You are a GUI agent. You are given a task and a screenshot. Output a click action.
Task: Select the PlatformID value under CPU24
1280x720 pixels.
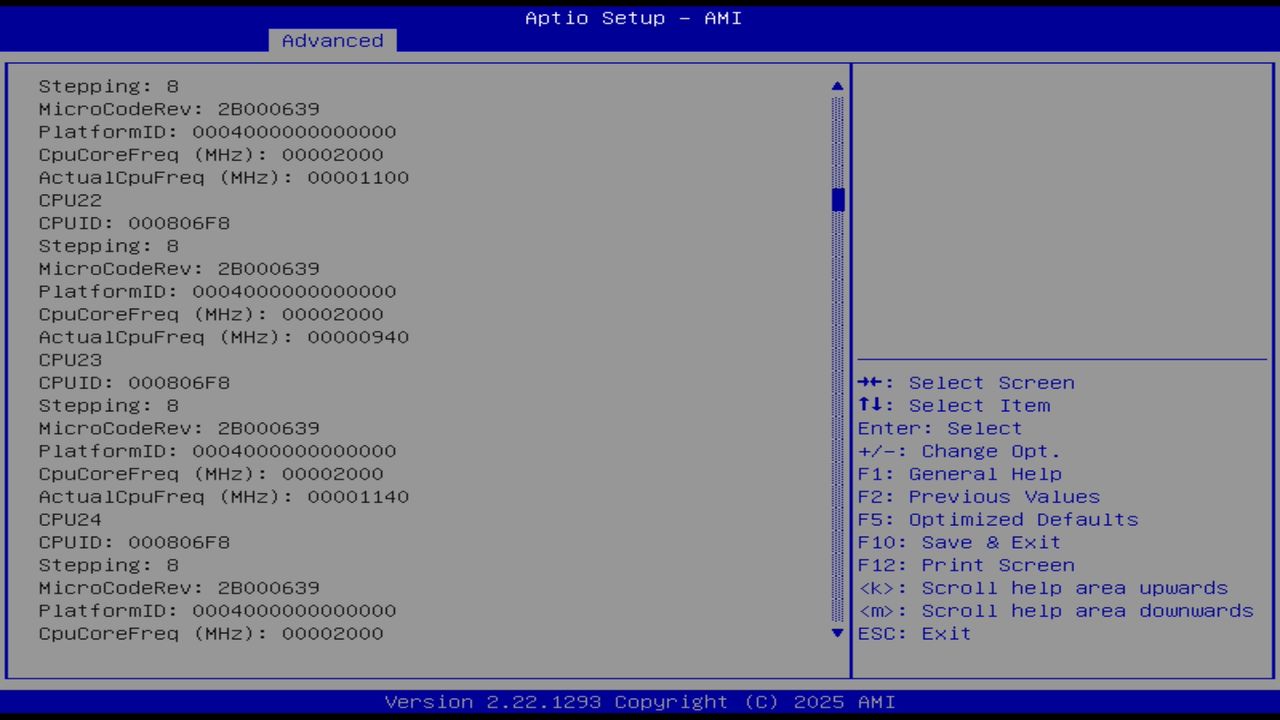pos(217,610)
